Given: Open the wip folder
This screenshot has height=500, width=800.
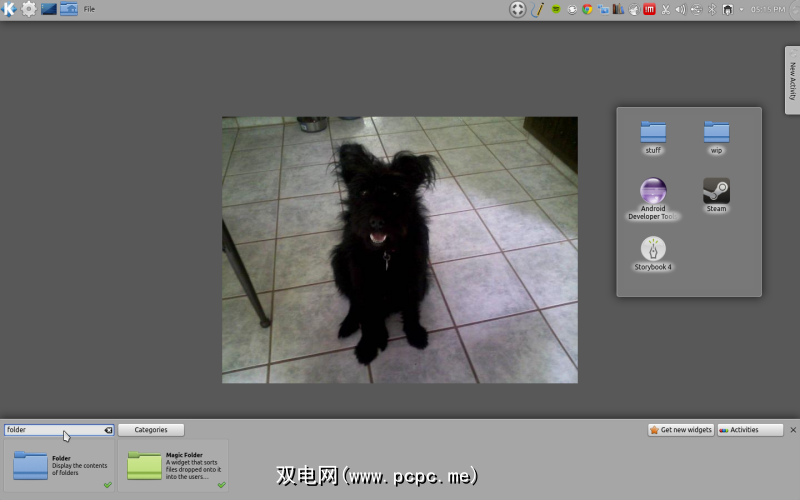Looking at the screenshot, I should click(x=716, y=137).
